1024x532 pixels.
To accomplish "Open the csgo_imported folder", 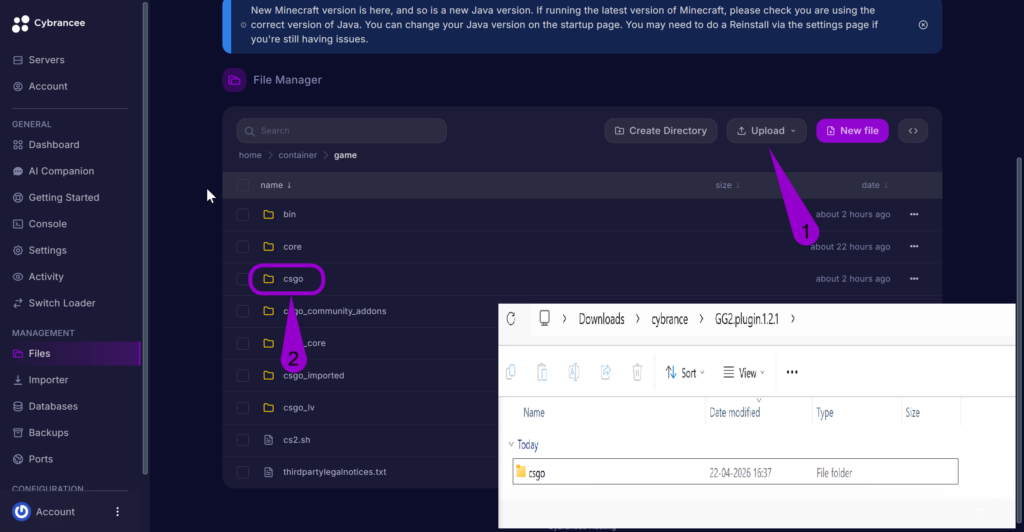I will click(313, 375).
